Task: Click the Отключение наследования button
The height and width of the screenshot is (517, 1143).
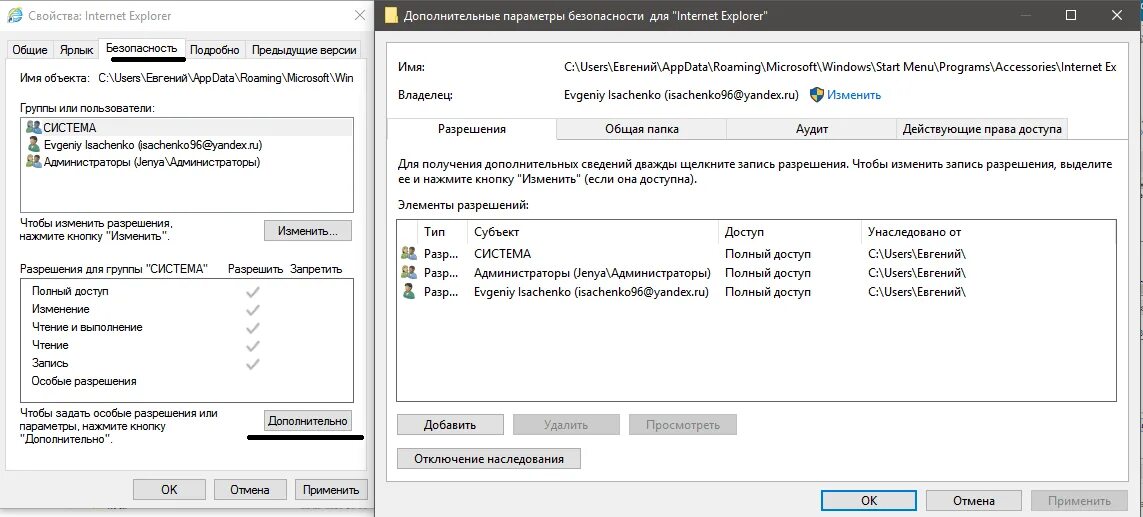Action: (x=489, y=459)
